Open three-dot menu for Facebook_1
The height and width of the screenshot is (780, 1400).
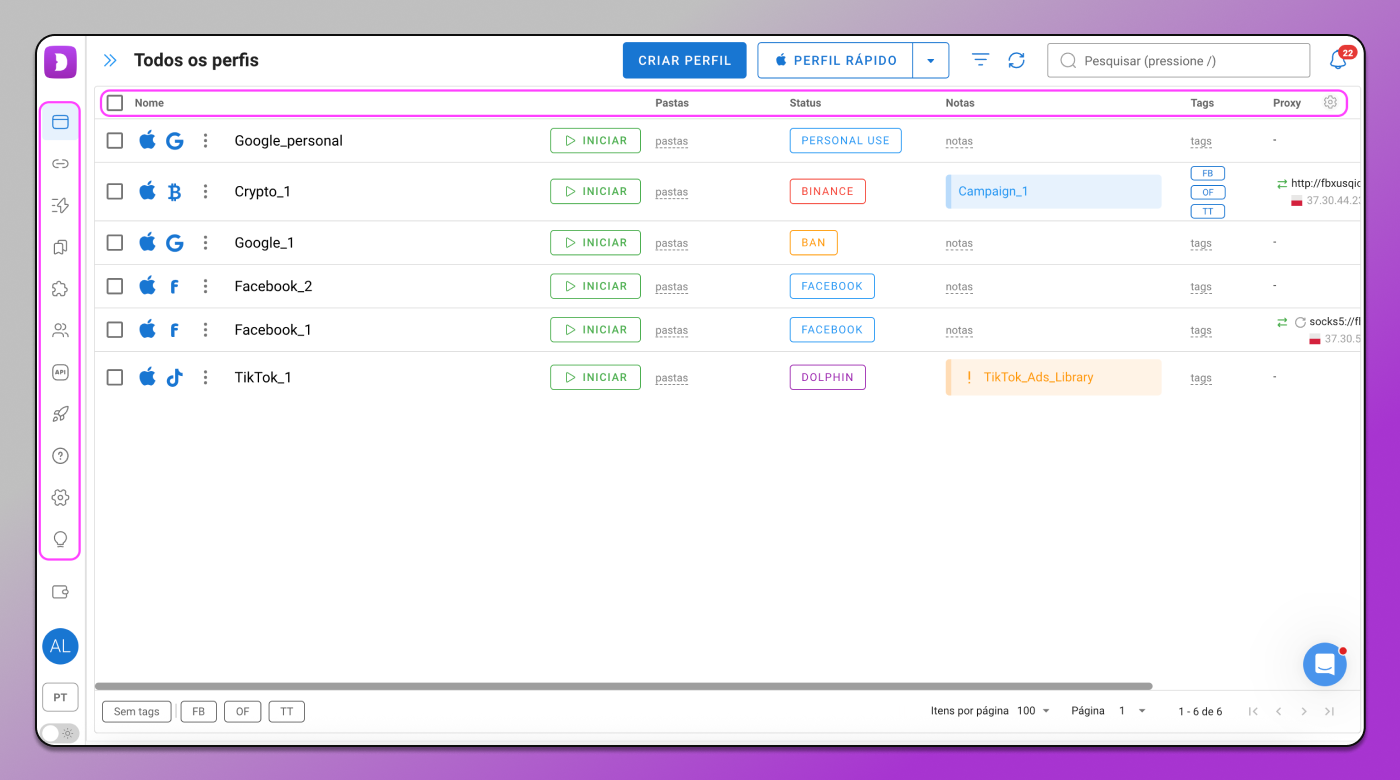(x=205, y=330)
